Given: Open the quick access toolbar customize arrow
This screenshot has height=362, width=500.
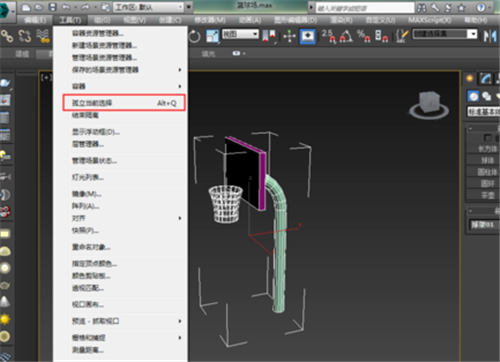Looking at the screenshot, I should (189, 7).
